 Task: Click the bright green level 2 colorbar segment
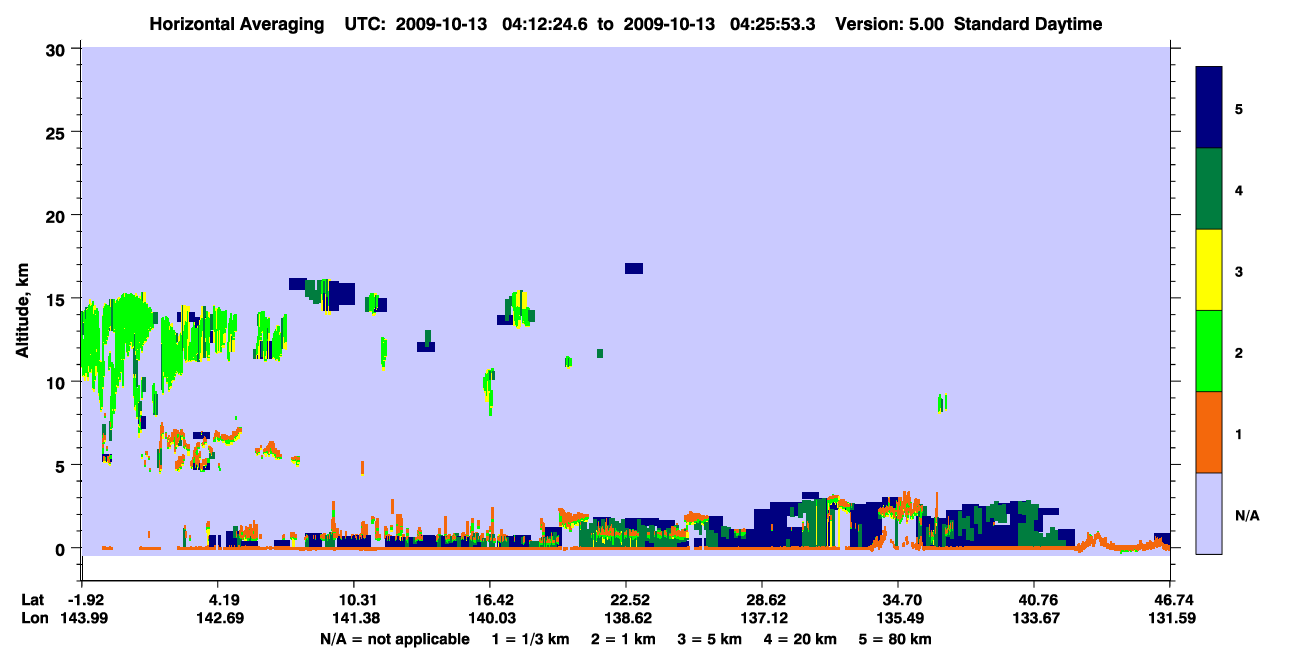pos(1209,351)
